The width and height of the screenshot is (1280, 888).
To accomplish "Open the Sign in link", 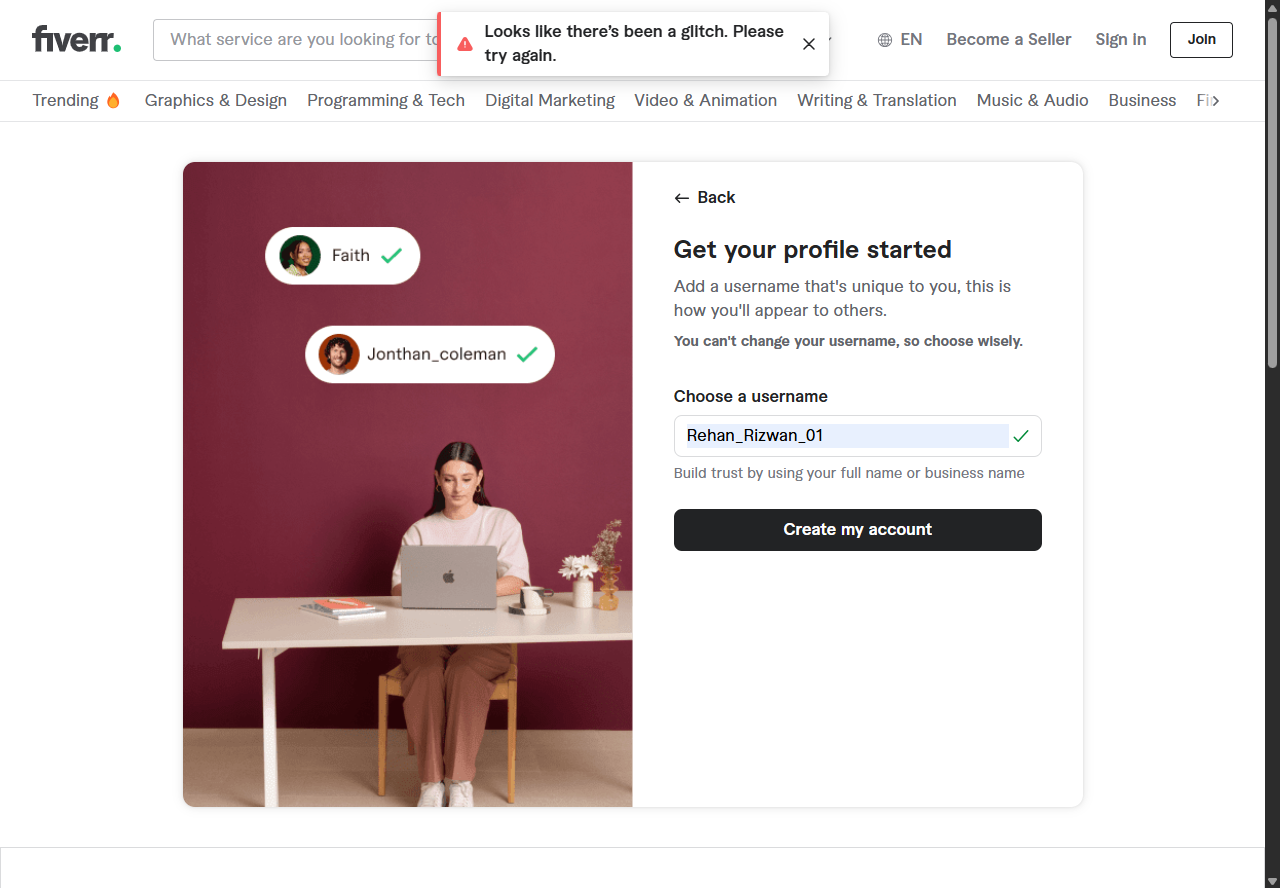I will [x=1121, y=40].
